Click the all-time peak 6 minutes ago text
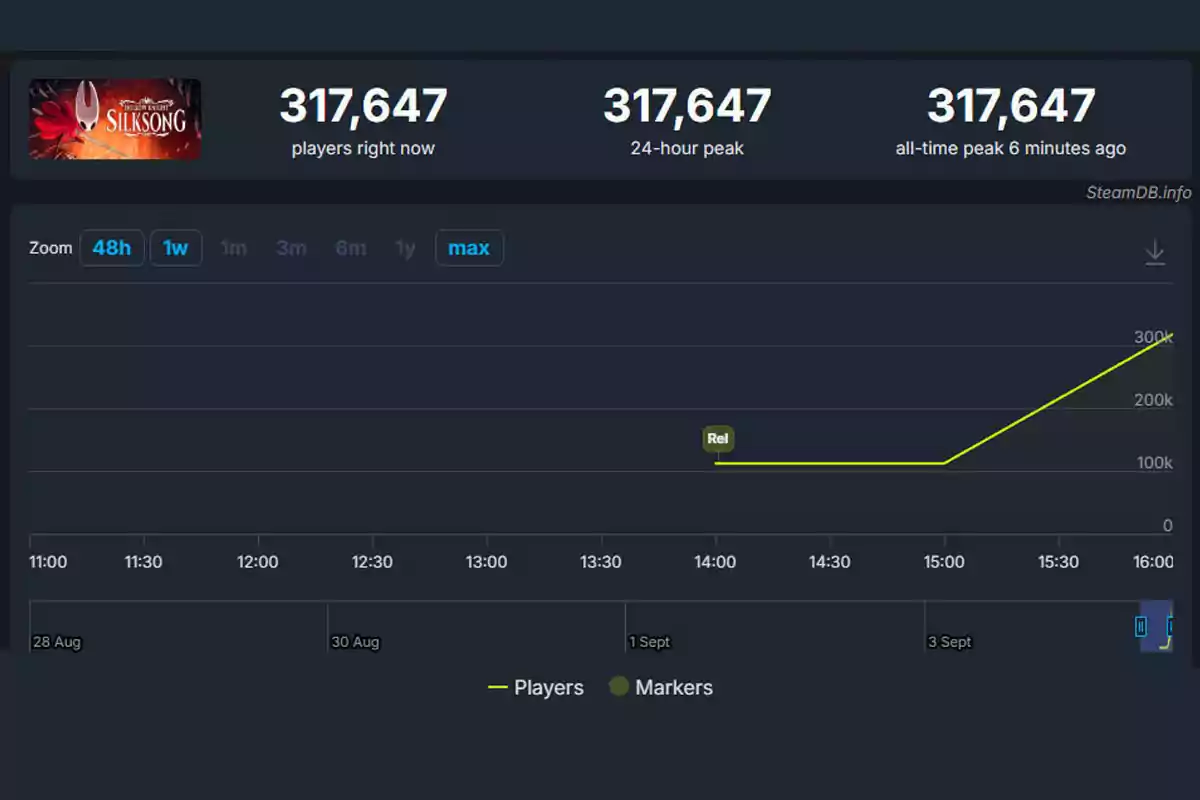This screenshot has height=800, width=1200. point(1011,148)
